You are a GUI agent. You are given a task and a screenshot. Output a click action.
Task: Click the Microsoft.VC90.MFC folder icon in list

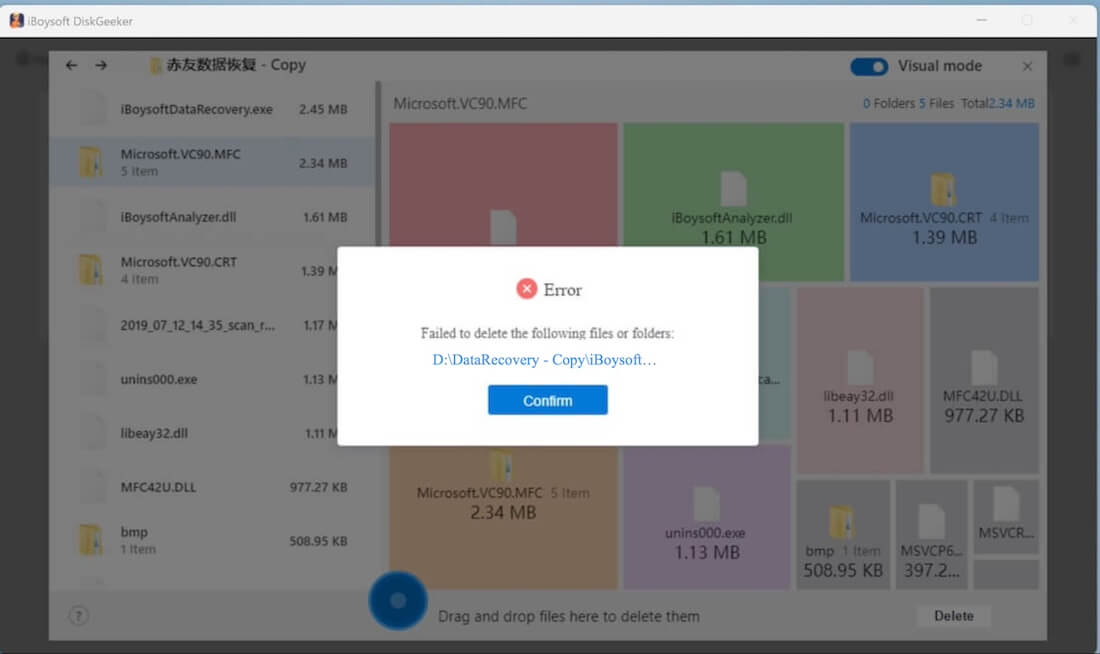90,162
